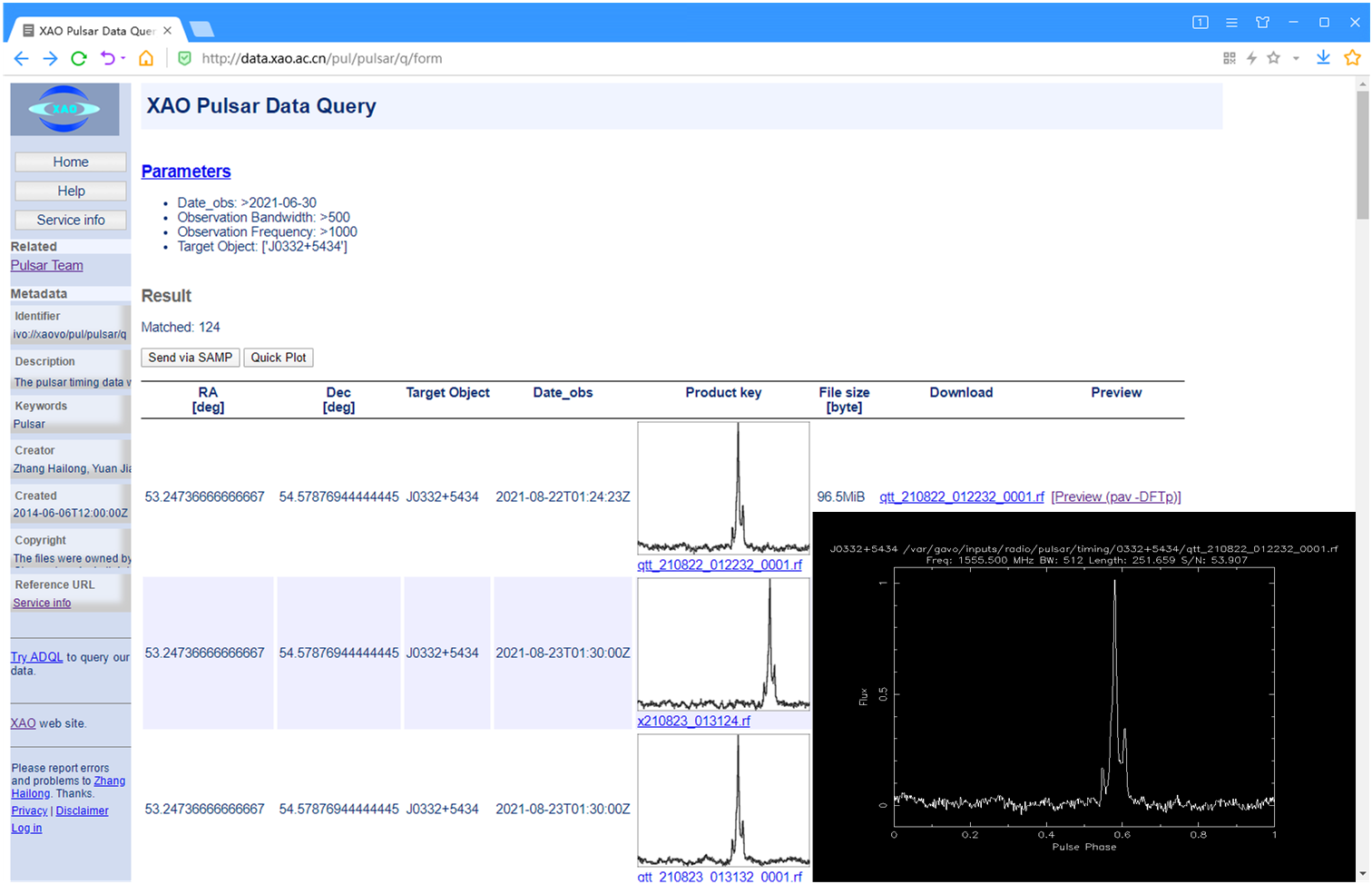Go to browser home page icon
Image resolution: width=1372 pixels, height=884 pixels.
(x=145, y=58)
